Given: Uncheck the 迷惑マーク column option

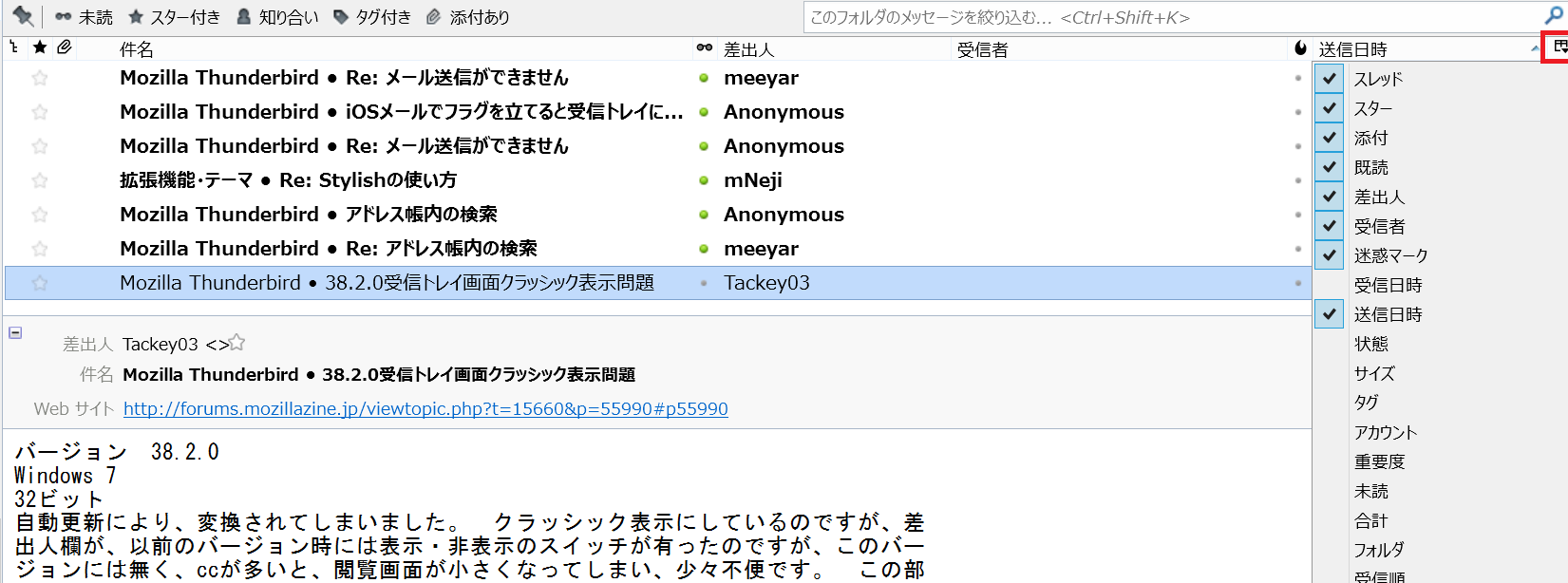Looking at the screenshot, I should coord(1330,255).
